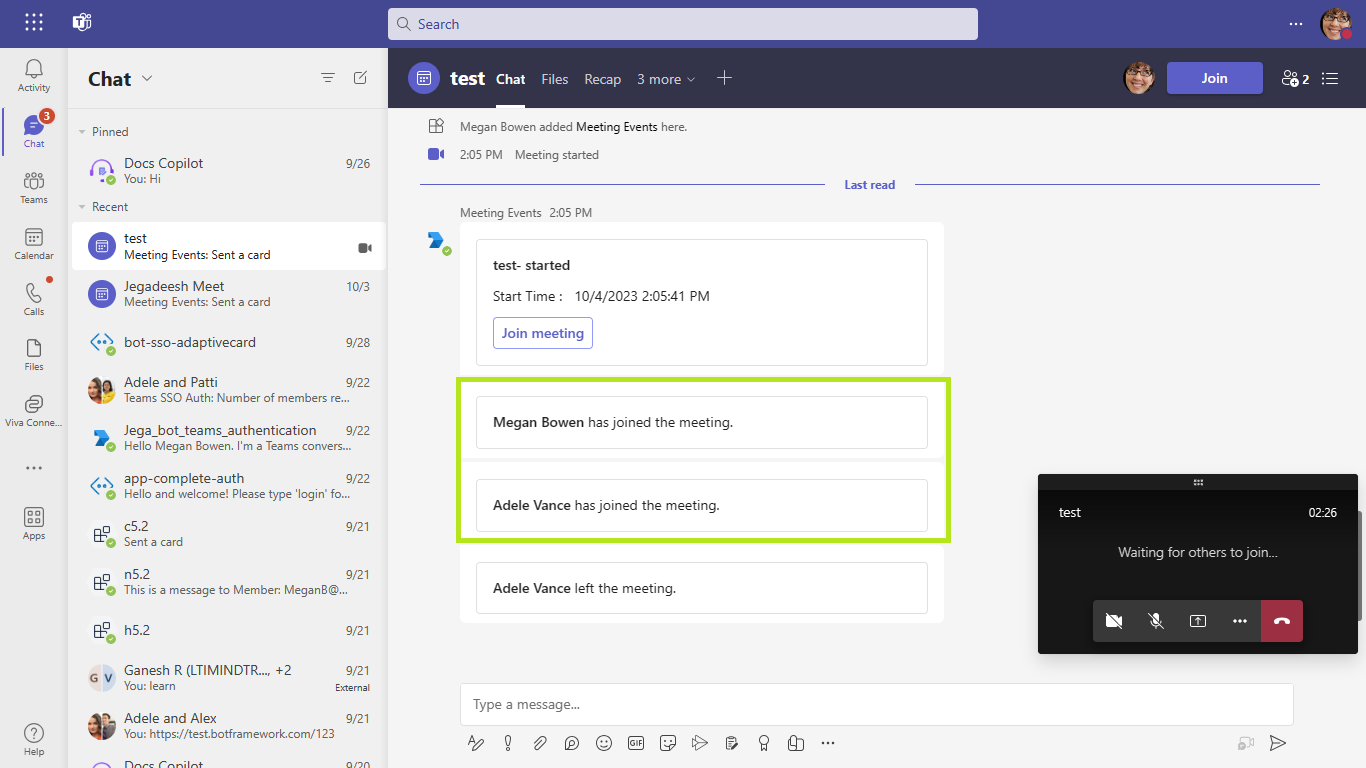1366x768 pixels.
Task: Open Jega_bot_teams_authentication chat
Action: [x=228, y=438]
